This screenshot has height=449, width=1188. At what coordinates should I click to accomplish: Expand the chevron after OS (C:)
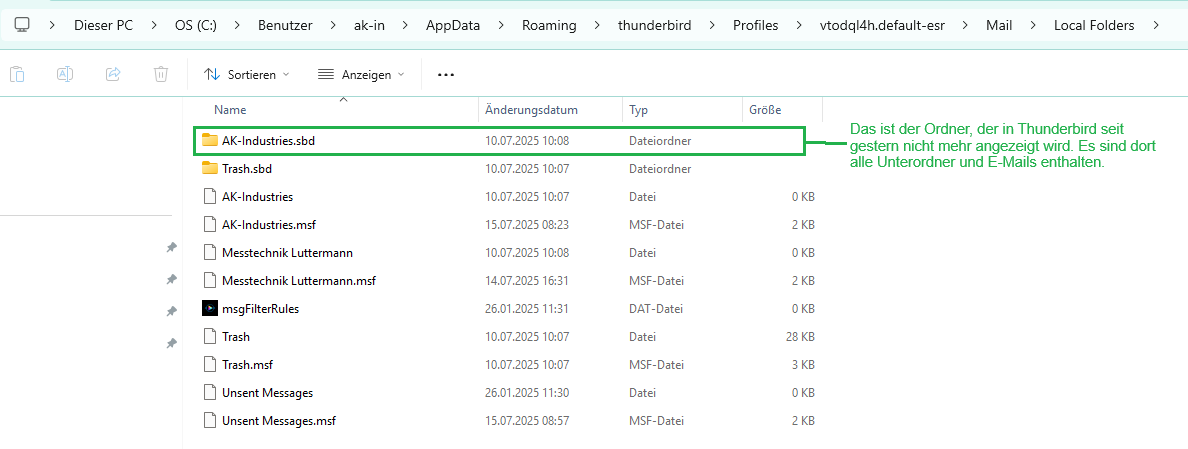tap(237, 25)
